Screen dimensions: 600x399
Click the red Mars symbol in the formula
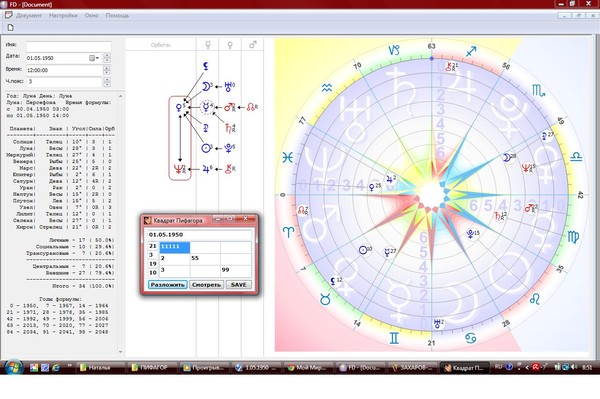[x=229, y=107]
